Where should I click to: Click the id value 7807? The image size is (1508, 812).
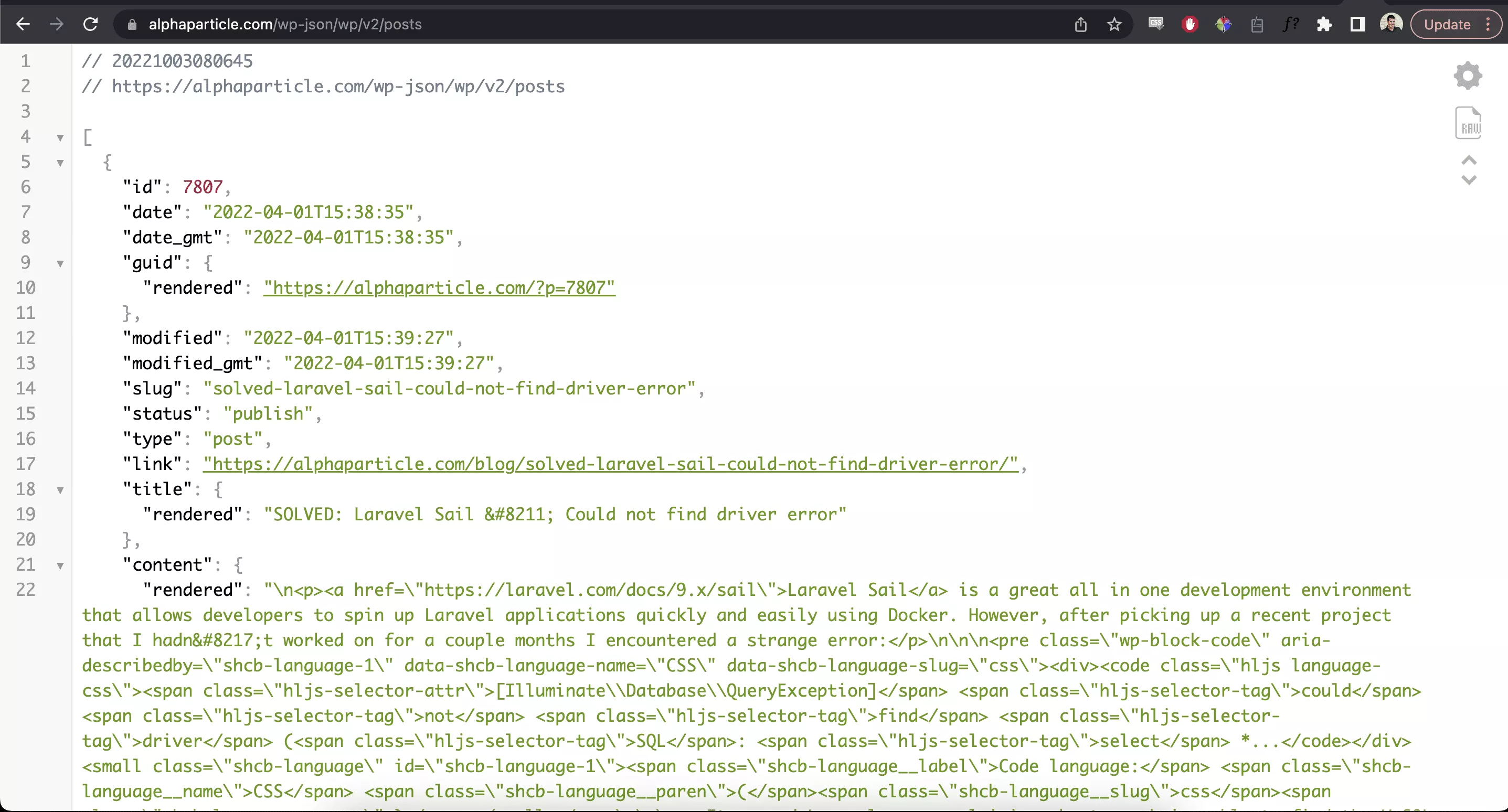coord(203,187)
